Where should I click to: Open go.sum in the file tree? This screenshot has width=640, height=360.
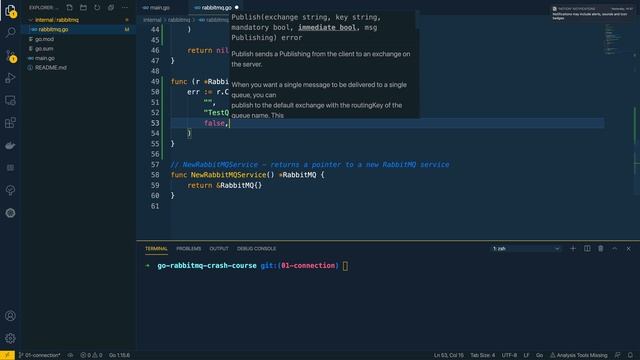pyautogui.click(x=44, y=49)
